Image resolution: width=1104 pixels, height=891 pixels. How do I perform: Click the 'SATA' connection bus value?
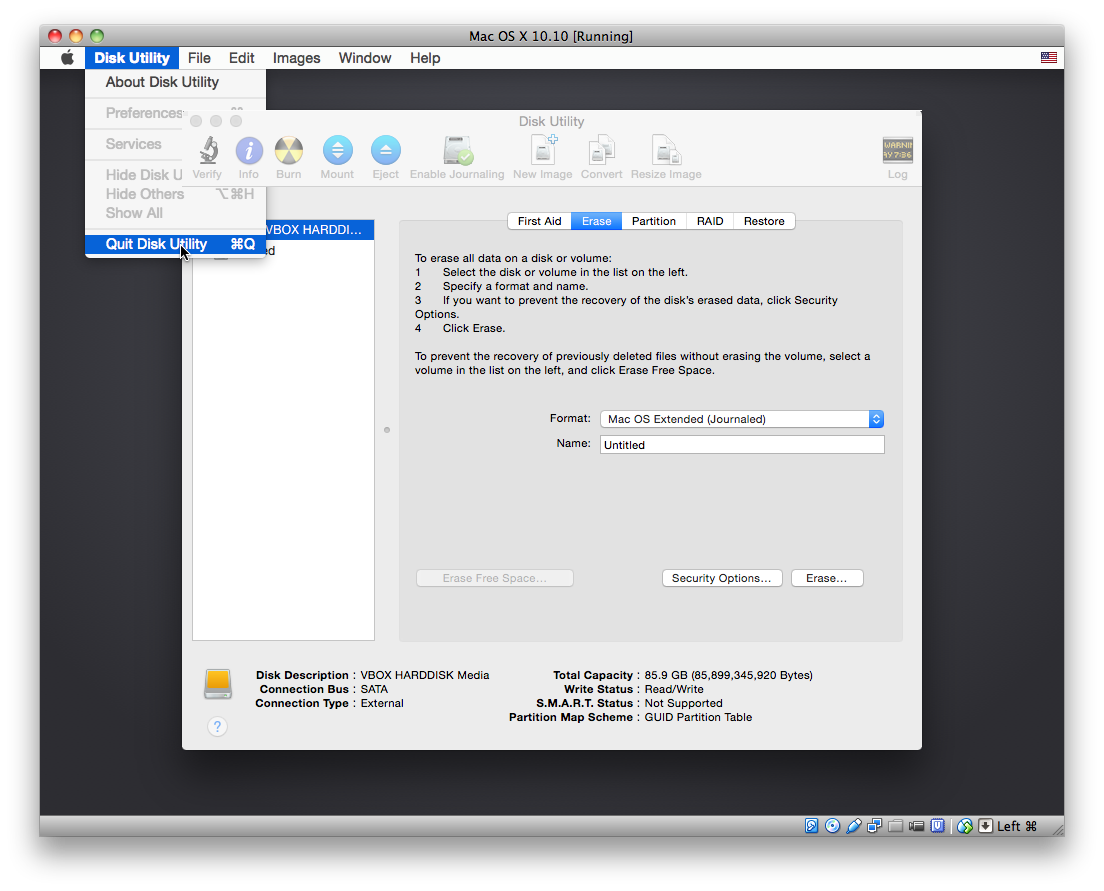pos(375,689)
